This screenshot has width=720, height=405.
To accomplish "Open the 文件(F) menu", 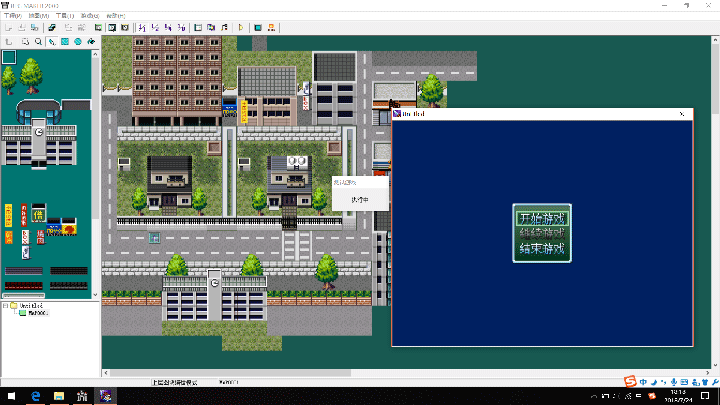I will (12, 16).
